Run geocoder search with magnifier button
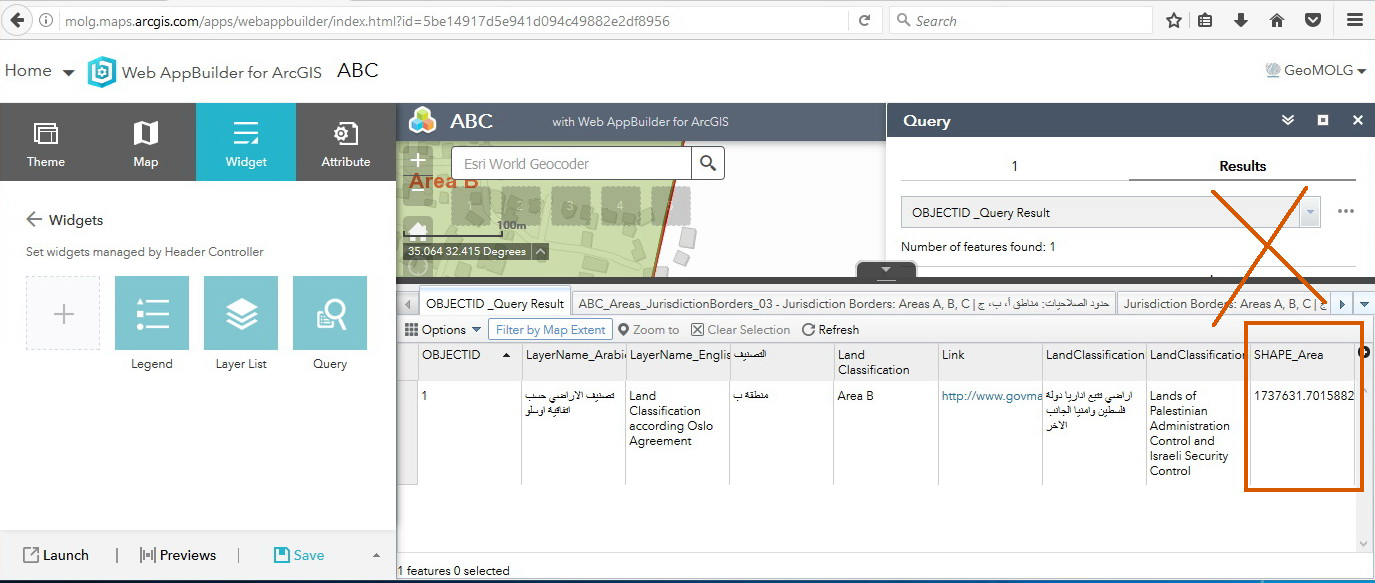 pos(708,163)
